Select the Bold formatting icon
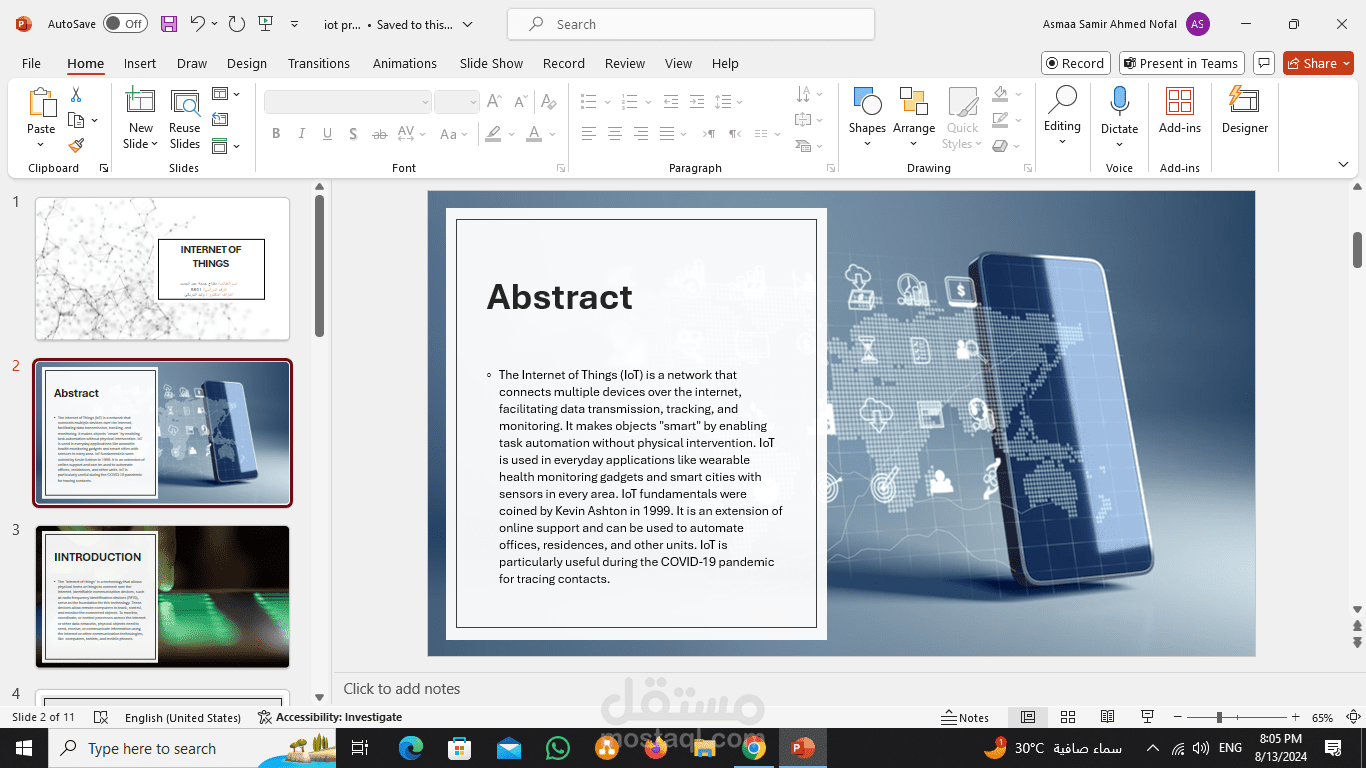 click(x=276, y=132)
